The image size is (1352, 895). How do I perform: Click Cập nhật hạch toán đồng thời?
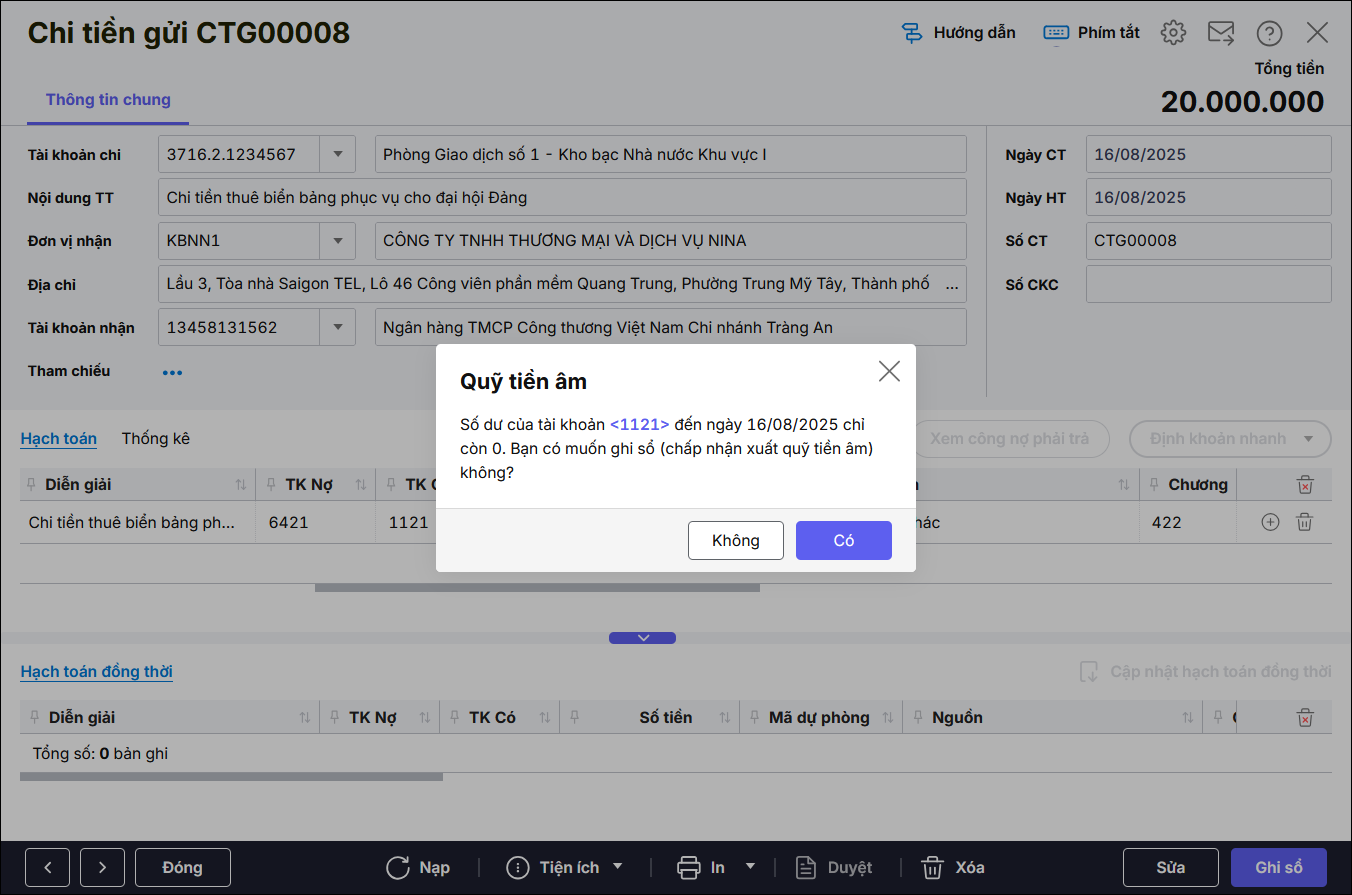pyautogui.click(x=1205, y=672)
